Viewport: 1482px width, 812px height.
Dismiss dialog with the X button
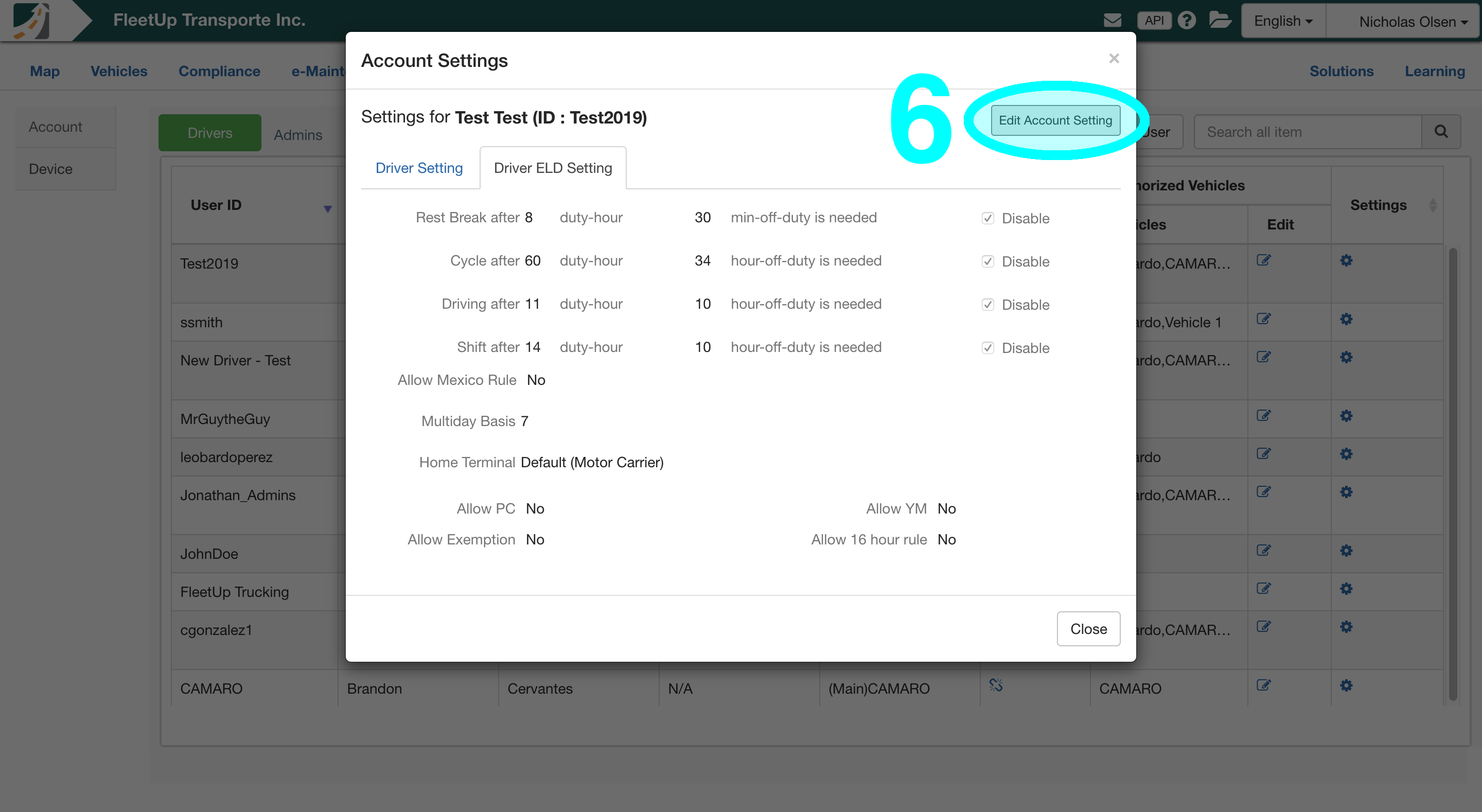1115,58
